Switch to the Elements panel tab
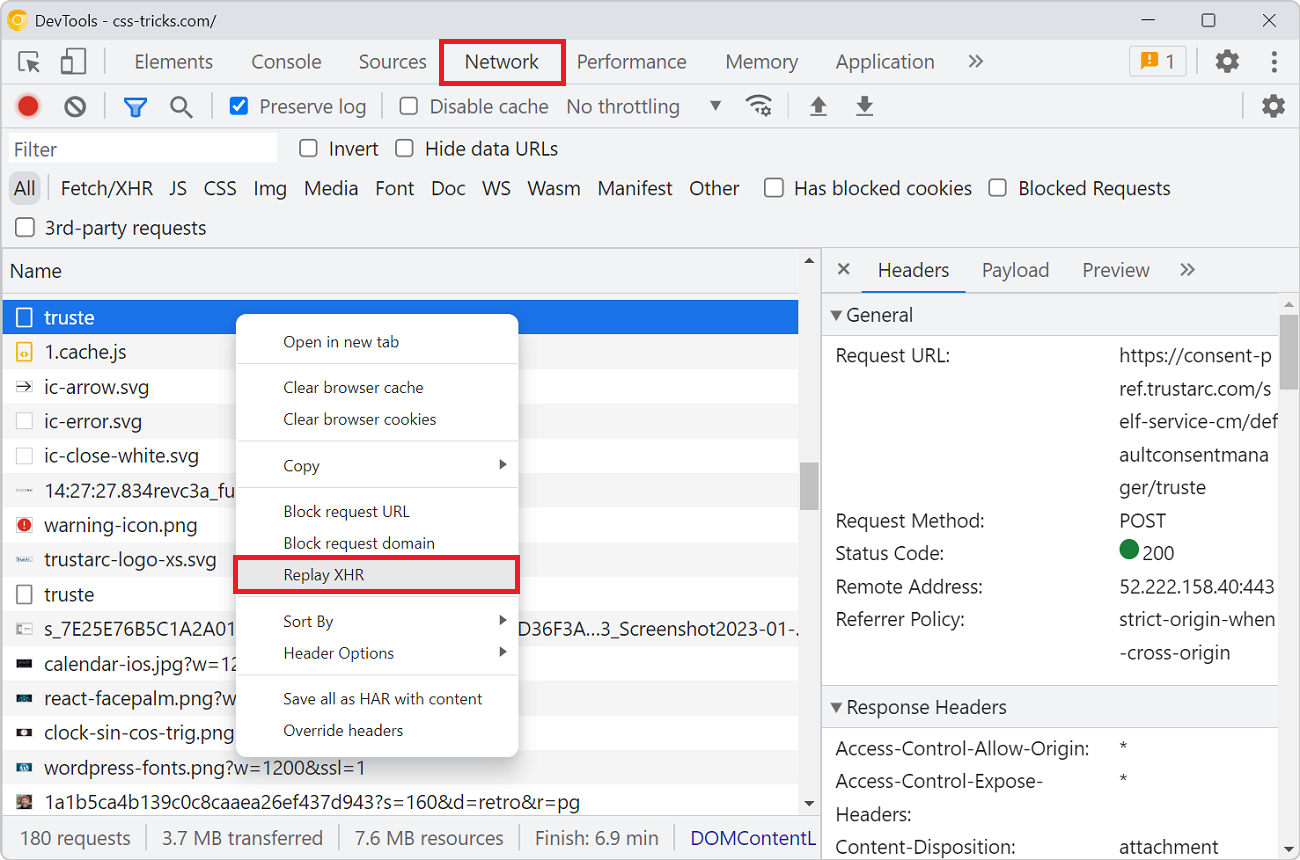1300x860 pixels. coord(174,62)
